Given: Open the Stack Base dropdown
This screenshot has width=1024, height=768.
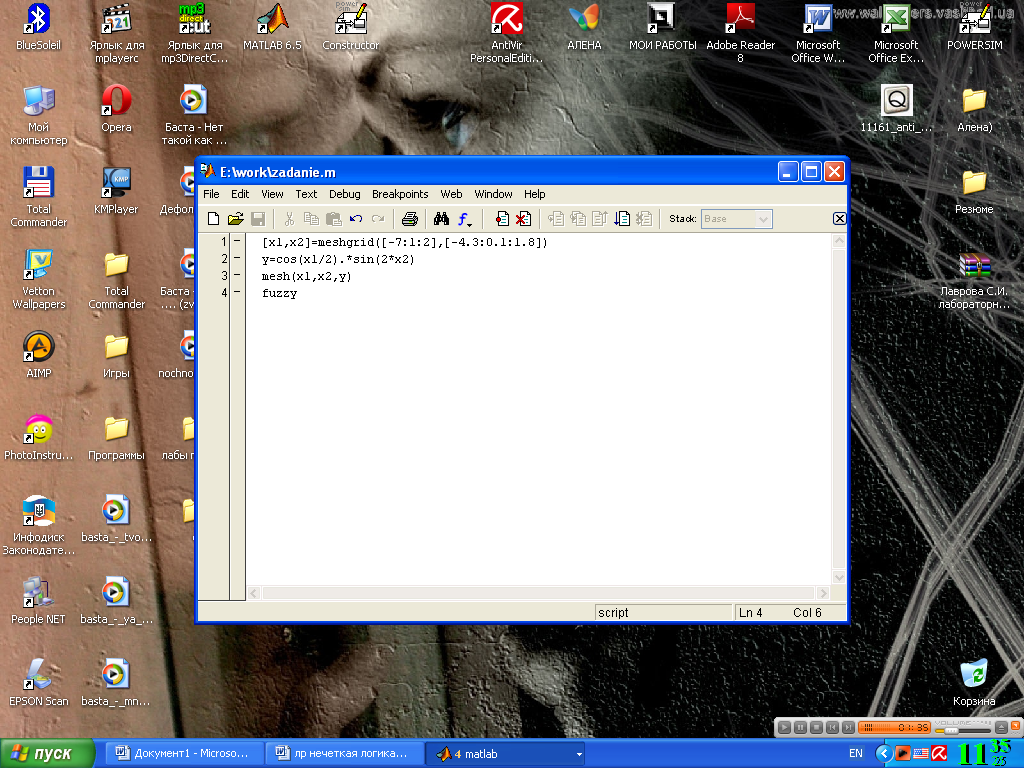Looking at the screenshot, I should click(x=737, y=219).
